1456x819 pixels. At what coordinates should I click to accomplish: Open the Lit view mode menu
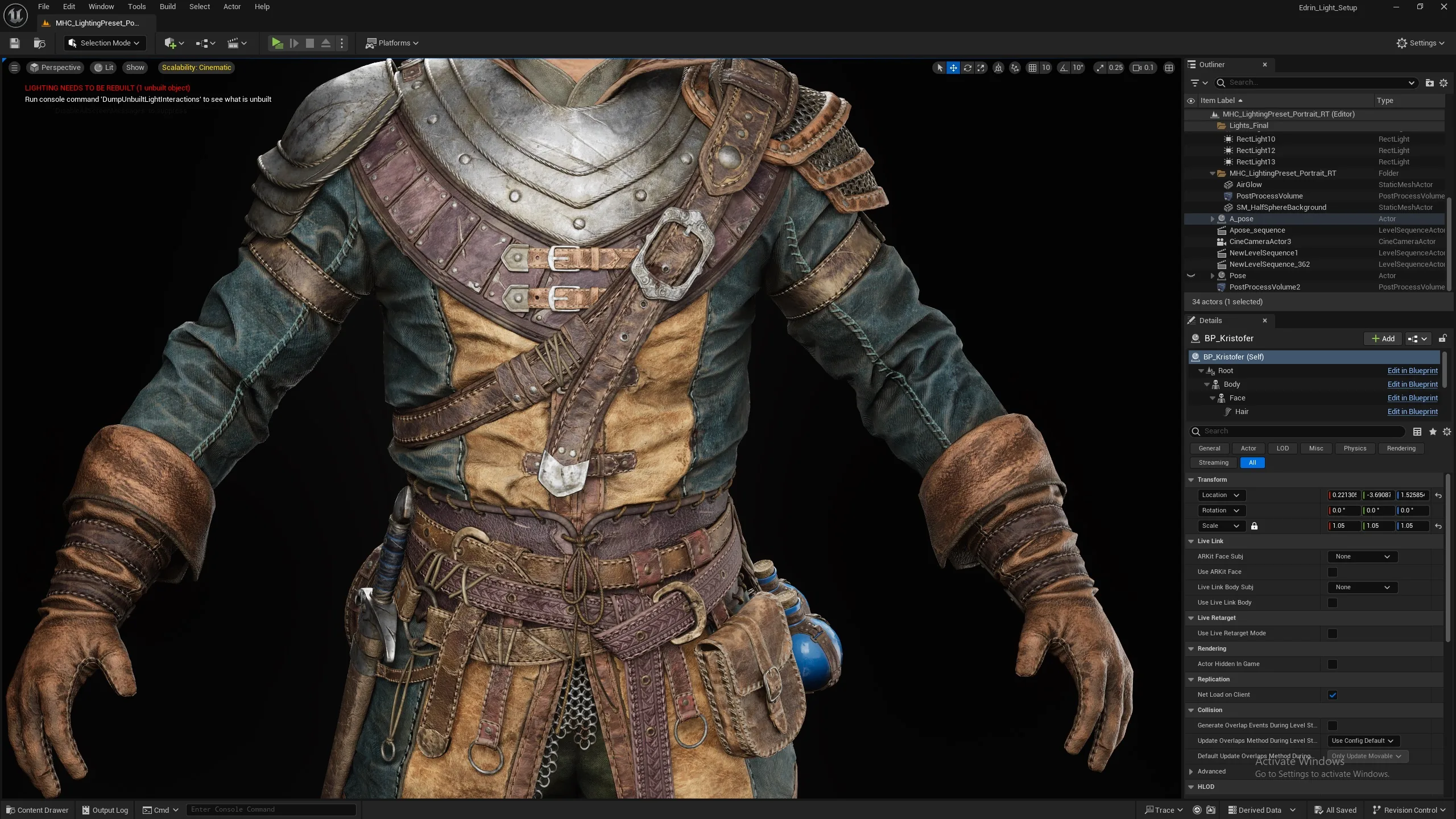(x=104, y=68)
